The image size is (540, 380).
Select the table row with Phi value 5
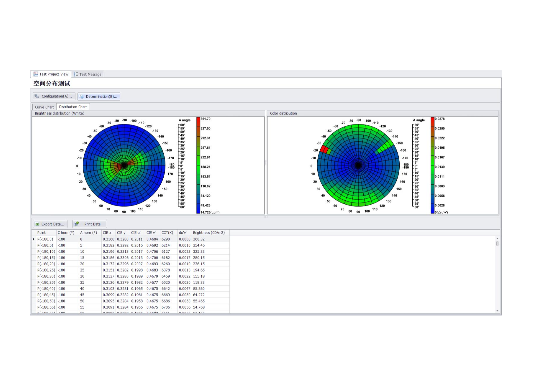tap(131, 245)
